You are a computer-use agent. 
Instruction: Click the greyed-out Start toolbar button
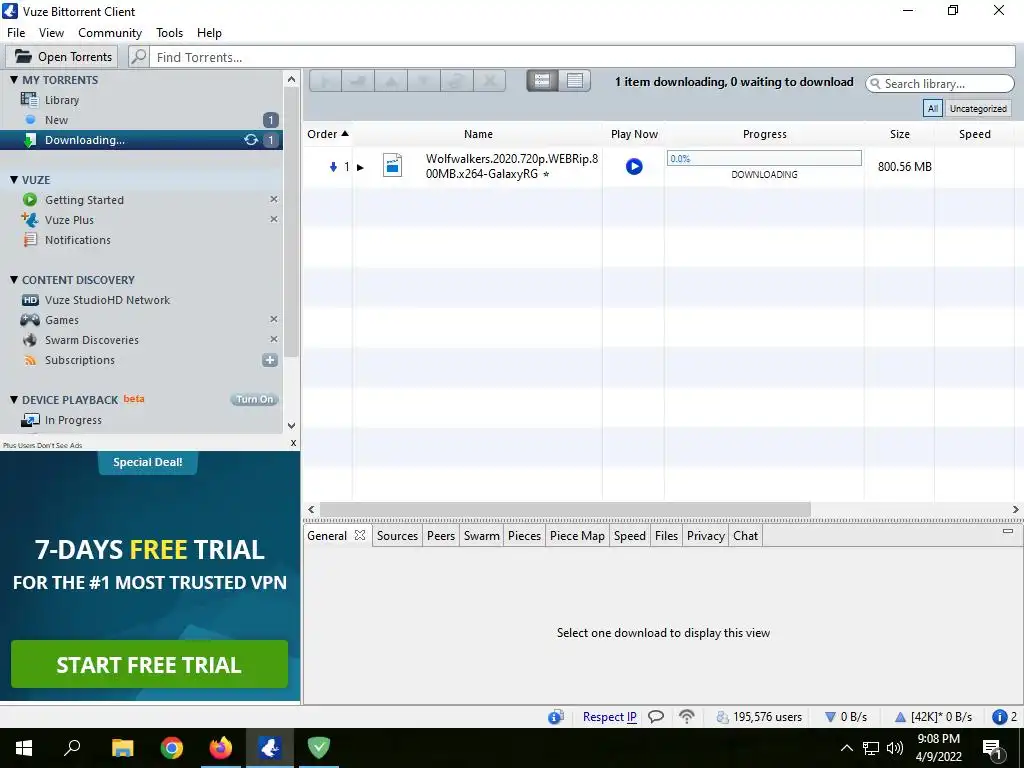click(x=325, y=81)
